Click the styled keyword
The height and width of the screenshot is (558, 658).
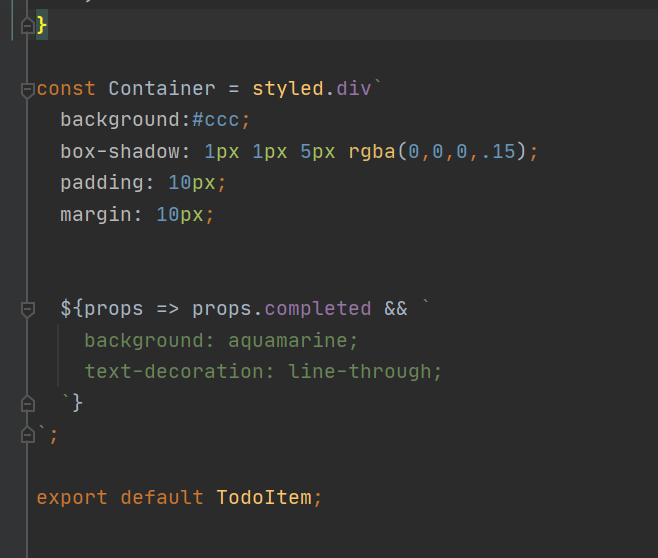tap(288, 89)
